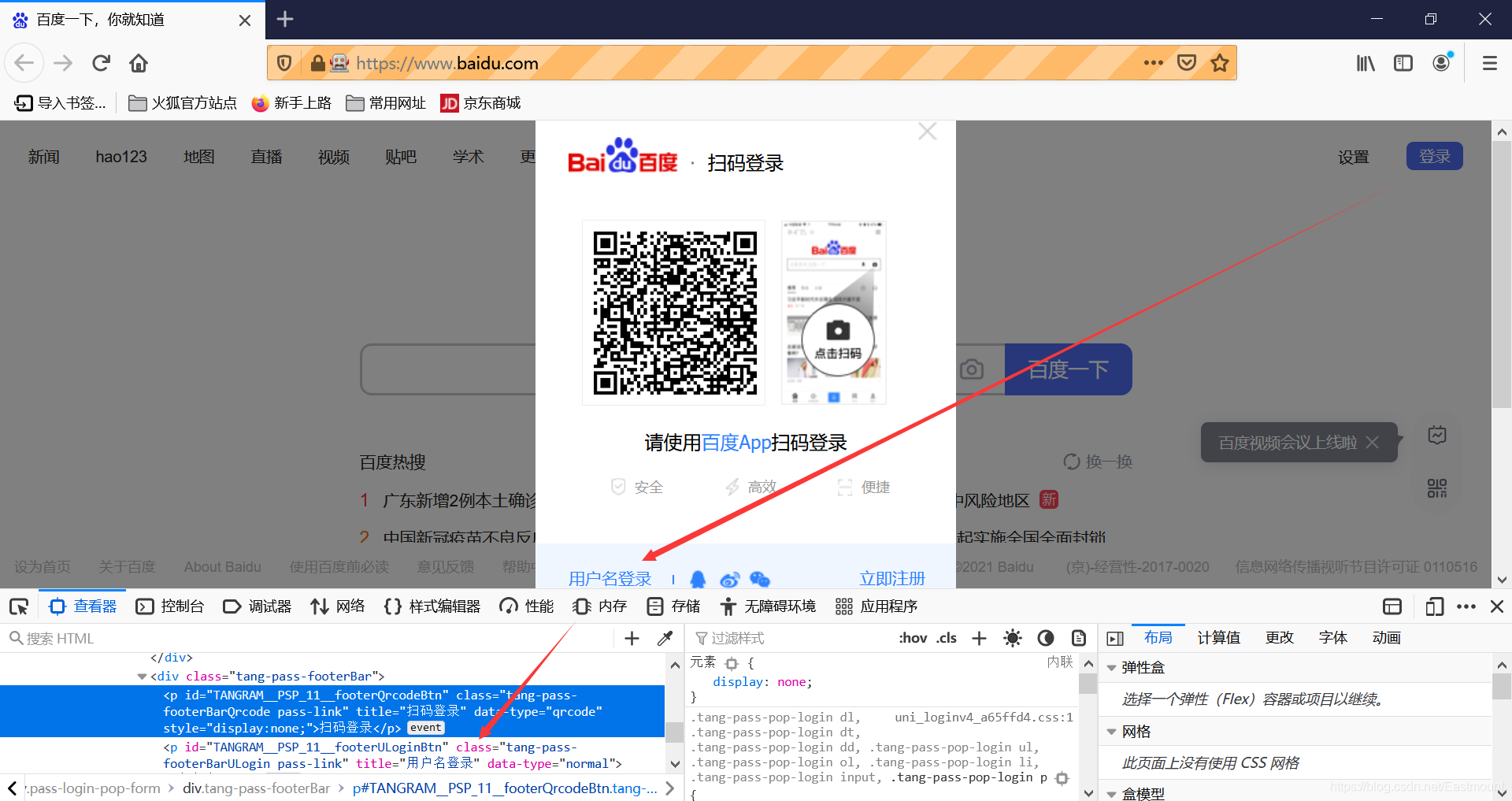Toggle the :hov pseudo-class panel

913,638
